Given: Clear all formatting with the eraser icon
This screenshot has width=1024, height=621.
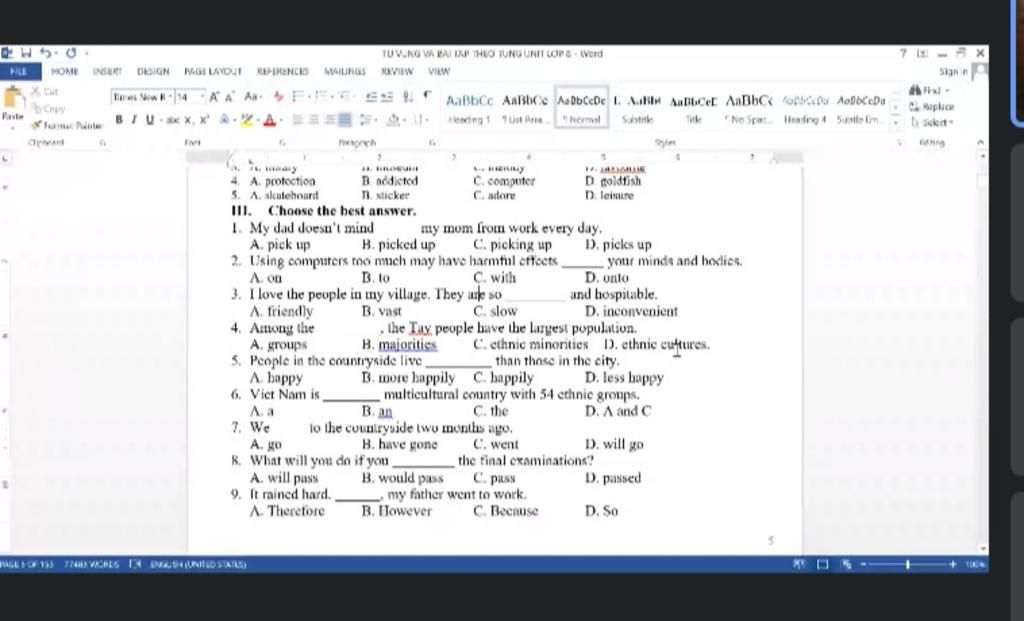Looking at the screenshot, I should tap(279, 97).
